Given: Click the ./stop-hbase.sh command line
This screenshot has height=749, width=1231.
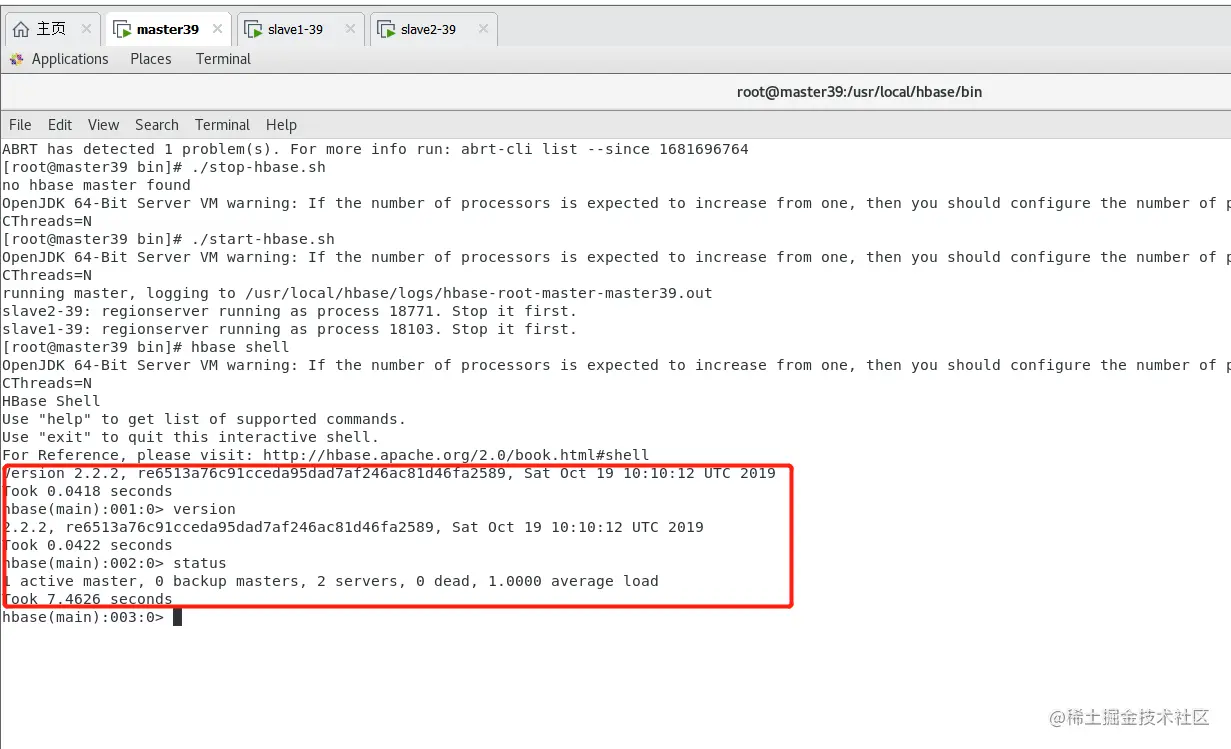Looking at the screenshot, I should [x=164, y=167].
